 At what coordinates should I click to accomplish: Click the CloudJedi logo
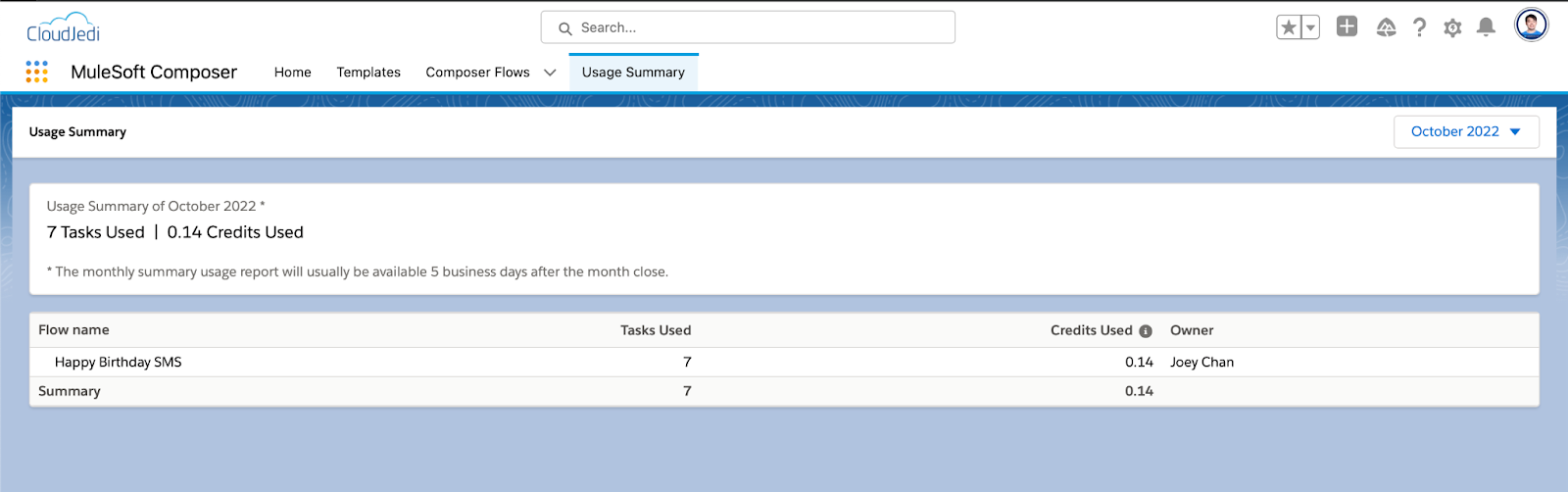[64, 27]
